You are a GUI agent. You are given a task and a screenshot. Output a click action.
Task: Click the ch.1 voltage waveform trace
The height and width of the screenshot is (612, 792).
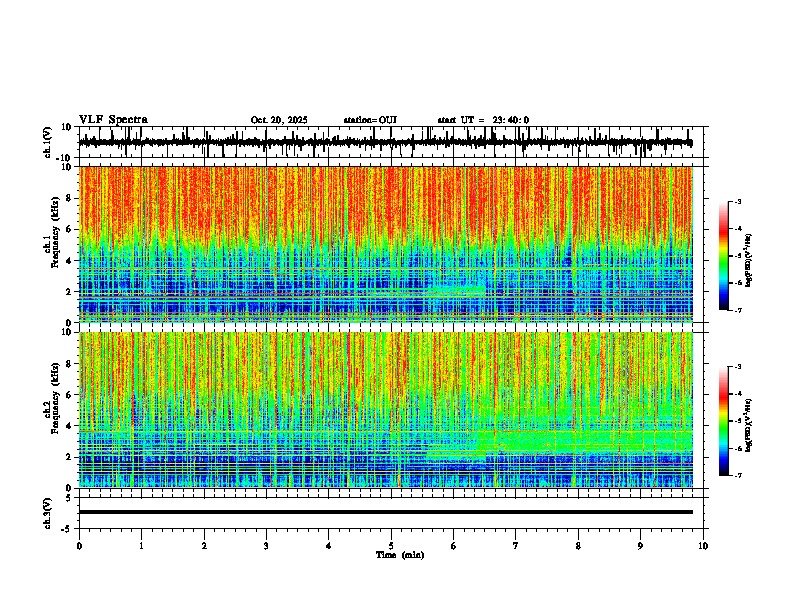(x=385, y=142)
